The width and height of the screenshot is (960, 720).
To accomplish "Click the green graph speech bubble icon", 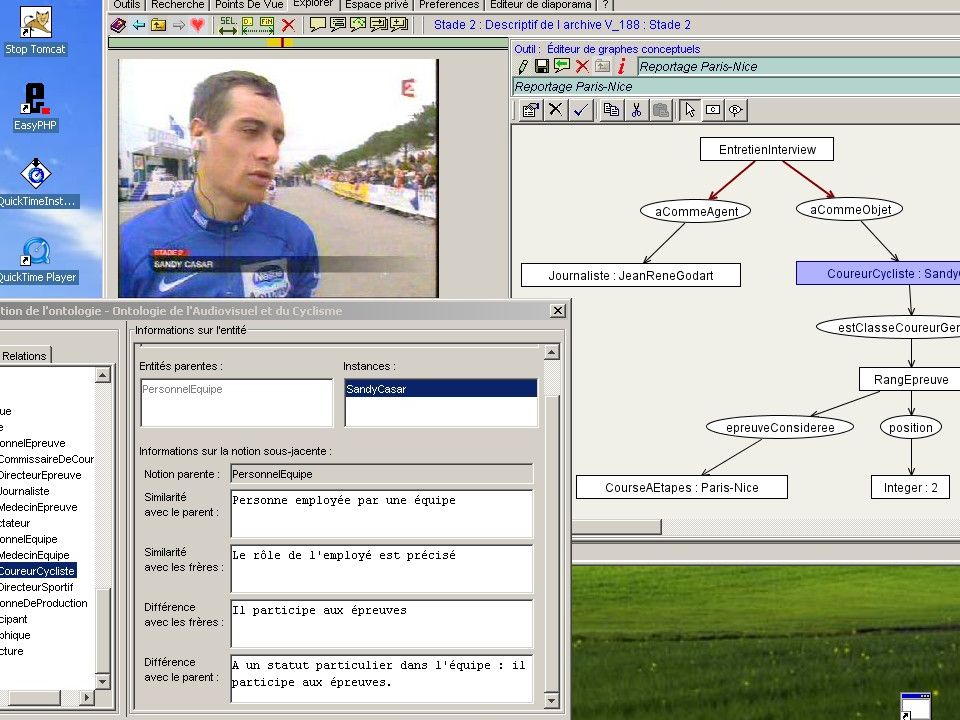I will 358,25.
